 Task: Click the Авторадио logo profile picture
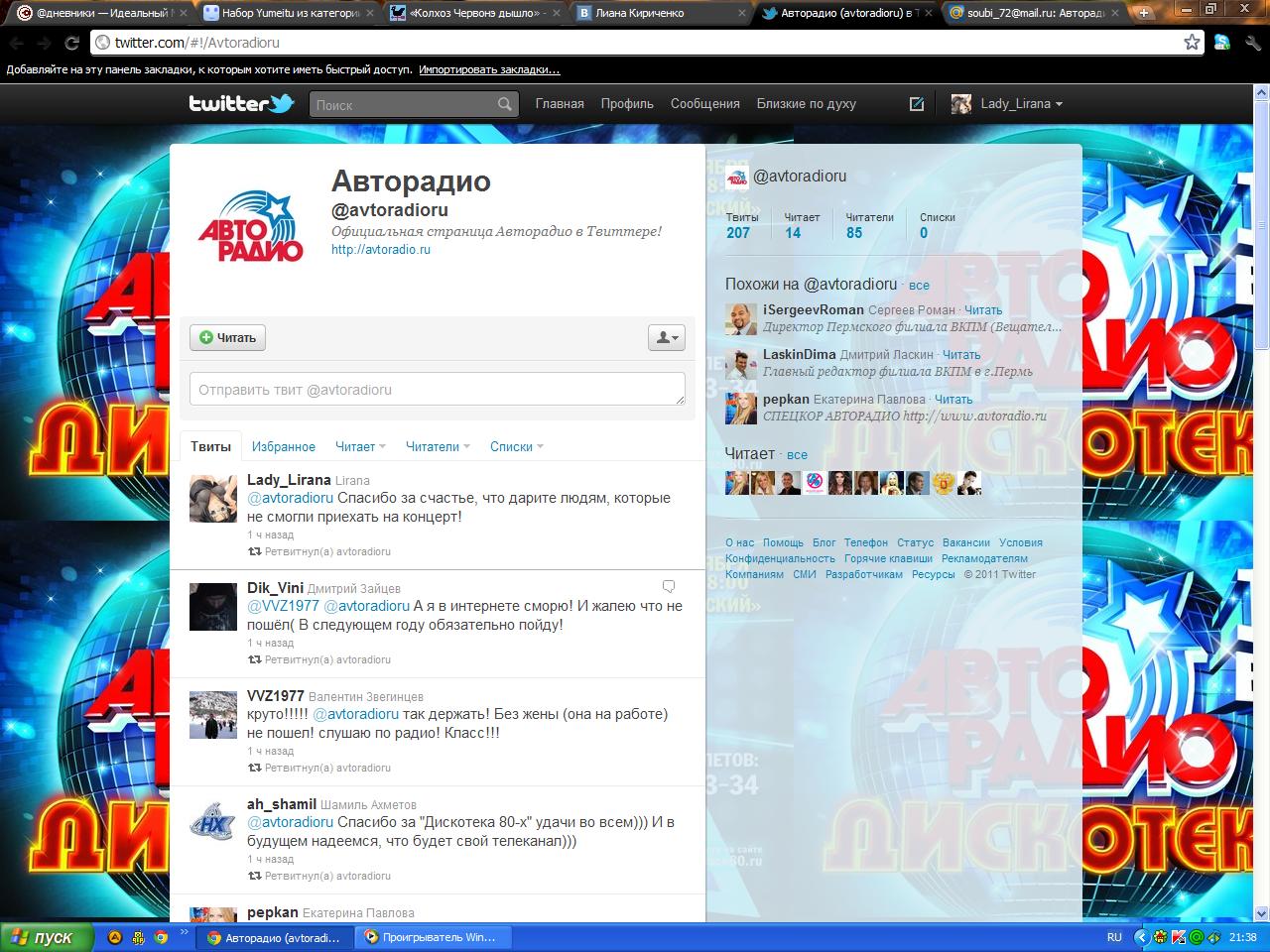click(250, 226)
